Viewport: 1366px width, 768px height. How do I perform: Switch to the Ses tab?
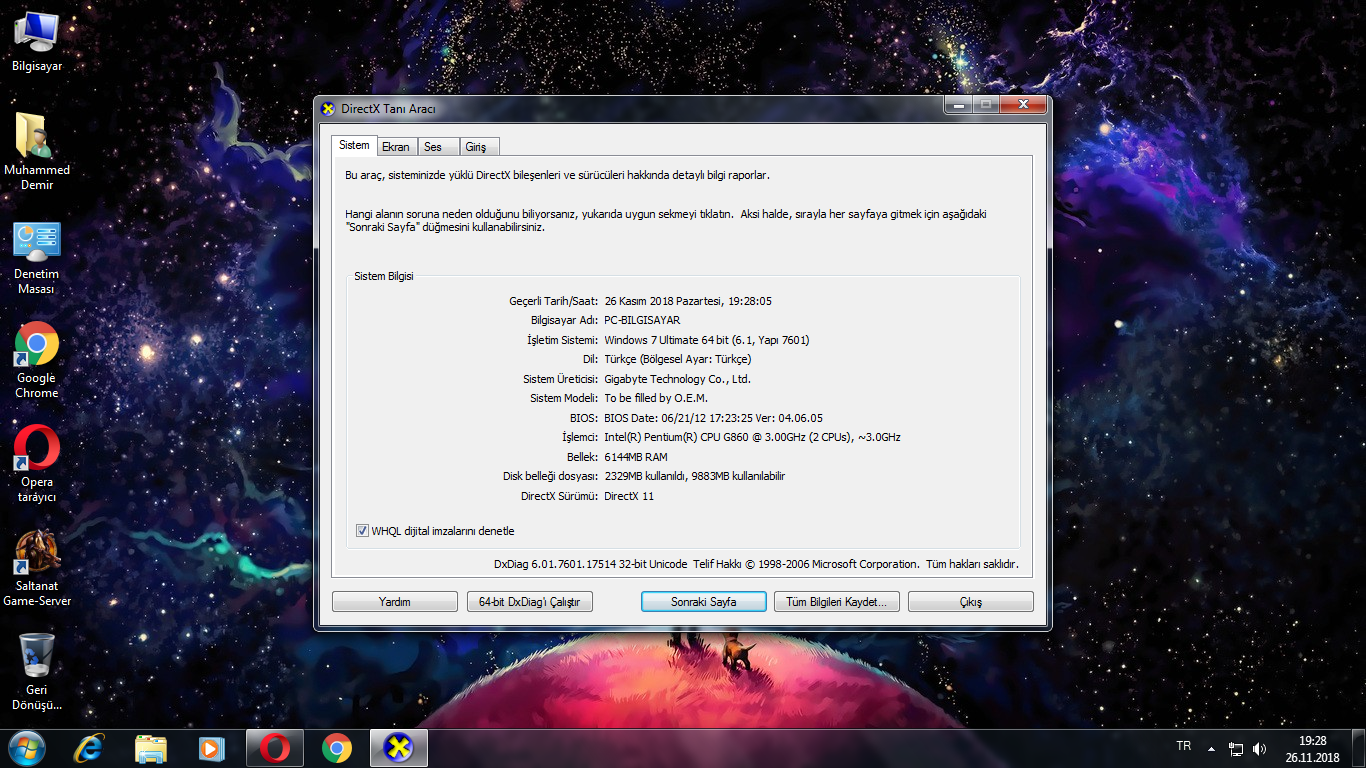pos(433,147)
